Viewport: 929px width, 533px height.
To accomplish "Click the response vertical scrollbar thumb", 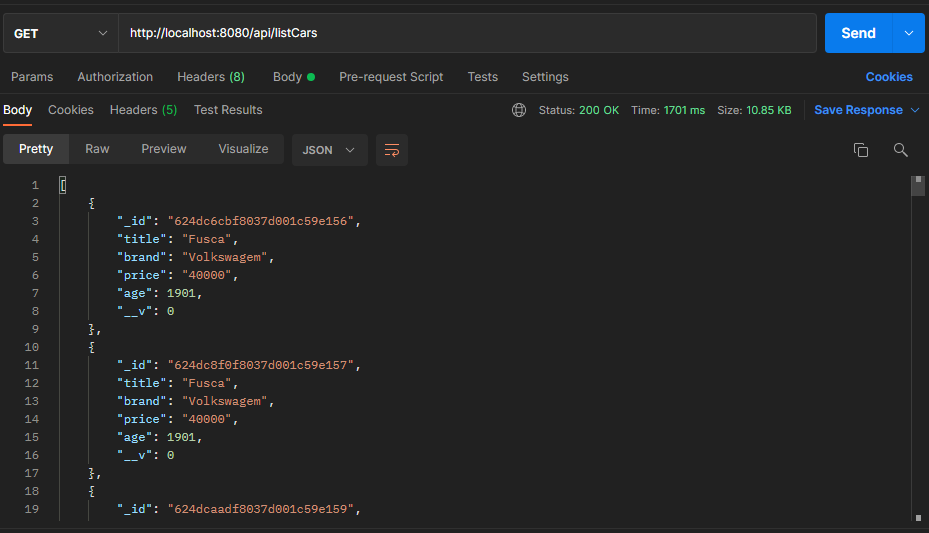I will click(x=918, y=185).
